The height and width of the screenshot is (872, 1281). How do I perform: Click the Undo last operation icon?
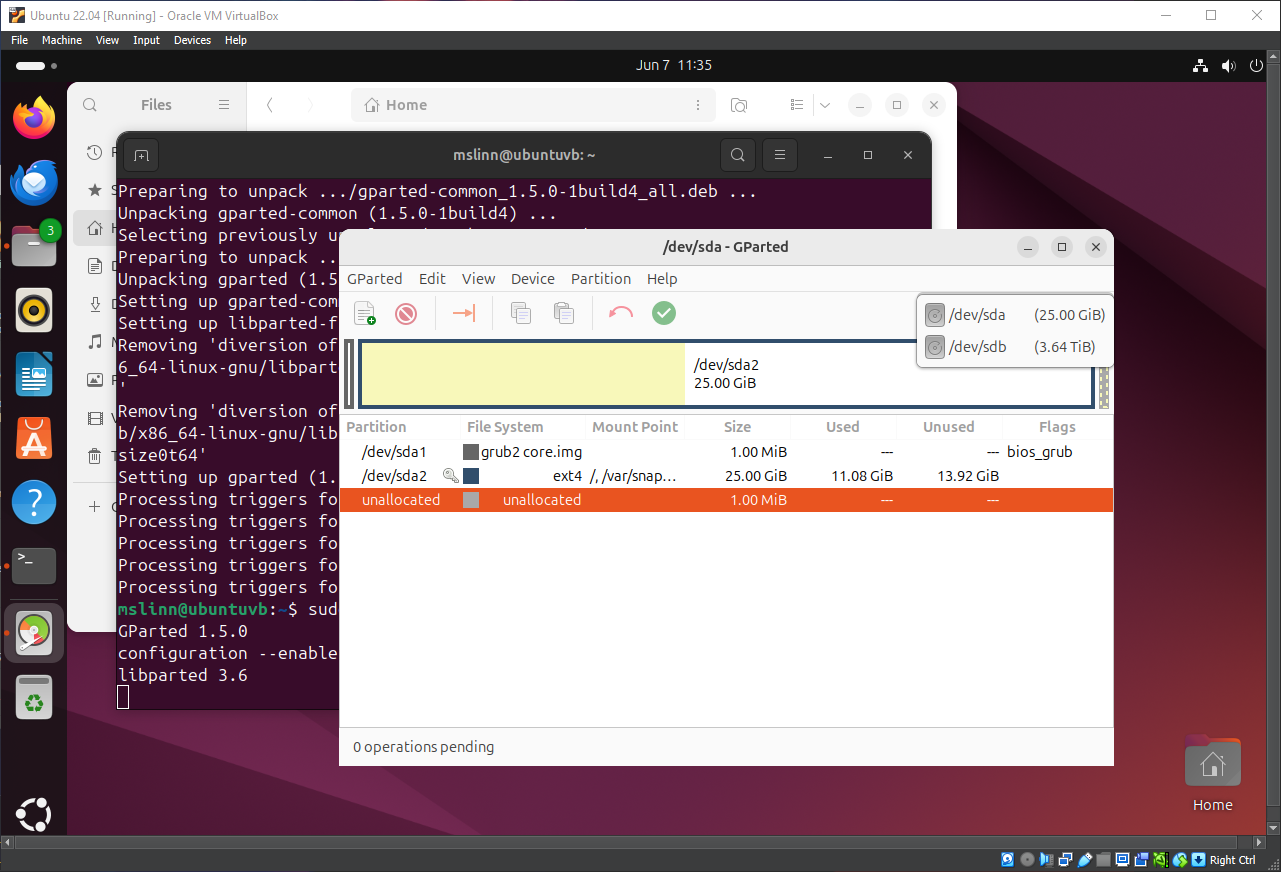[x=621, y=314]
